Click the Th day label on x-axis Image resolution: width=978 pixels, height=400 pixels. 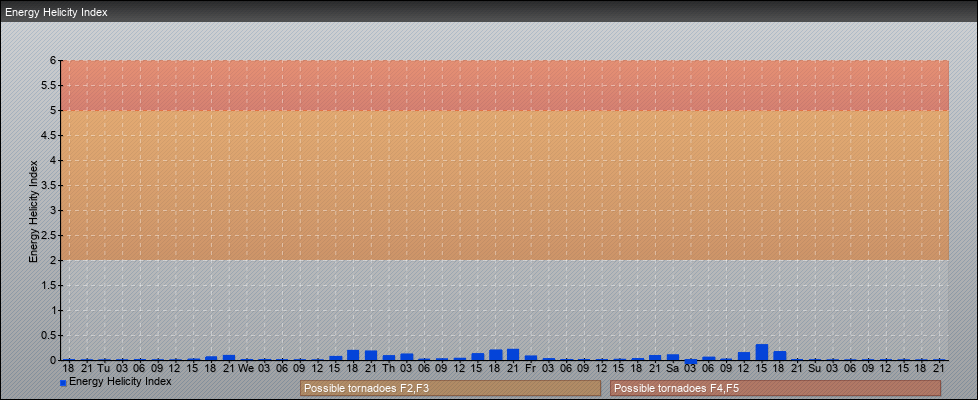point(388,368)
